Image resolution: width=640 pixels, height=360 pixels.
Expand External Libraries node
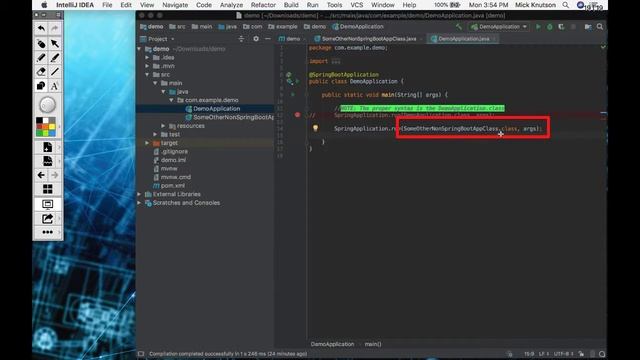(140, 194)
